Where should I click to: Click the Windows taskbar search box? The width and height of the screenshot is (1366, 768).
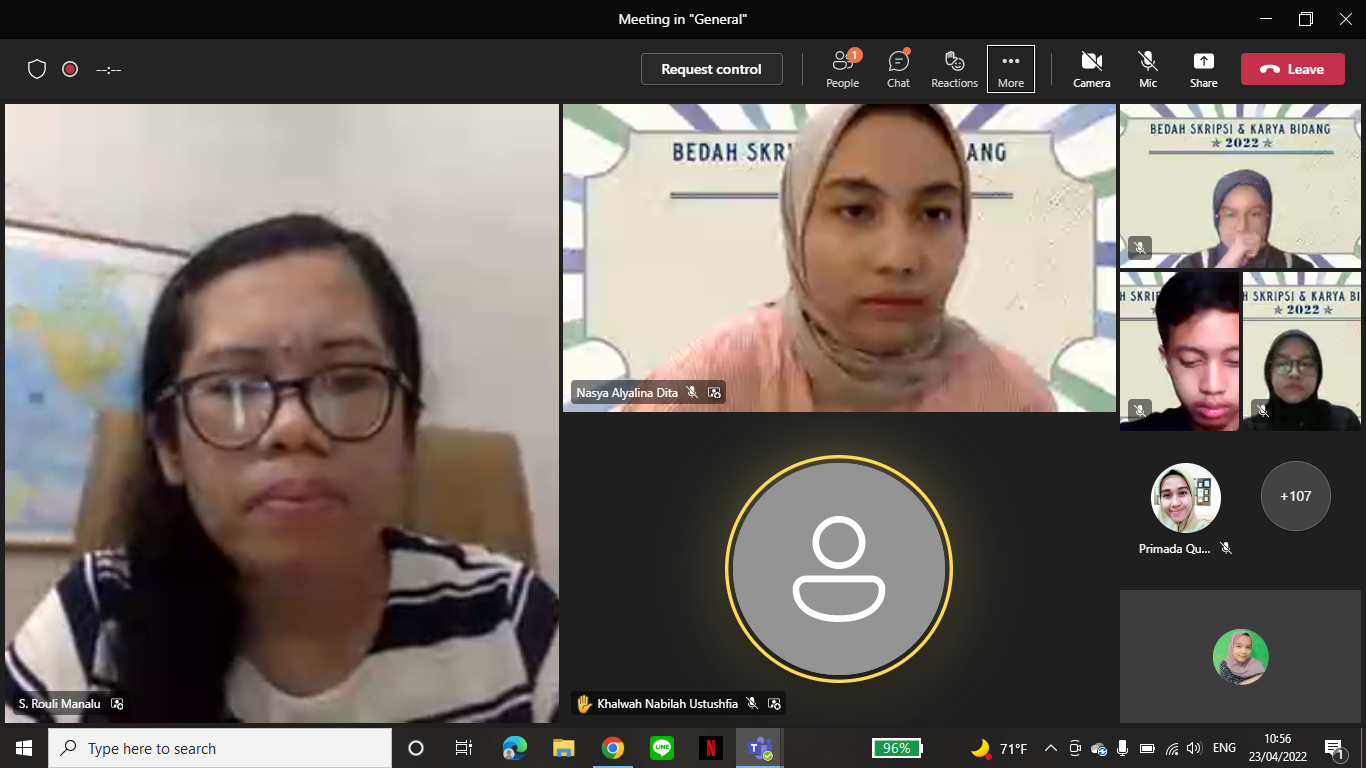coord(220,748)
